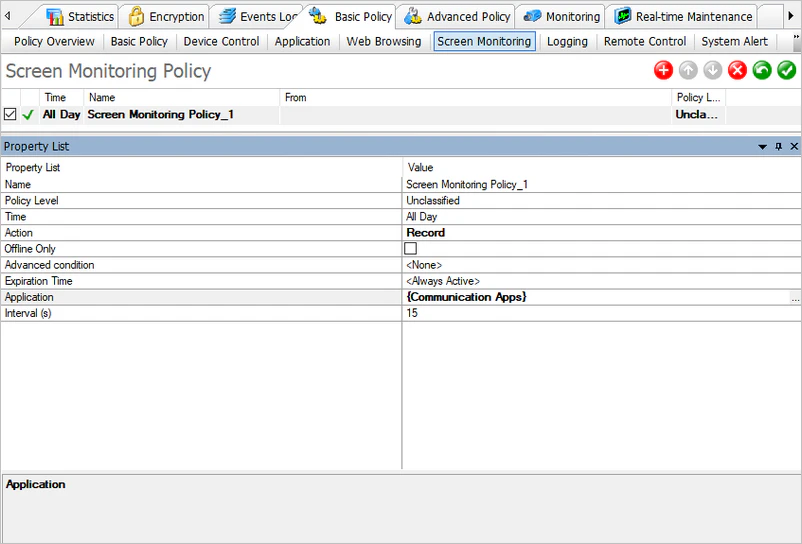The width and height of the screenshot is (802, 544).
Task: Click the Advanced Policy tab icon
Action: 413,16
